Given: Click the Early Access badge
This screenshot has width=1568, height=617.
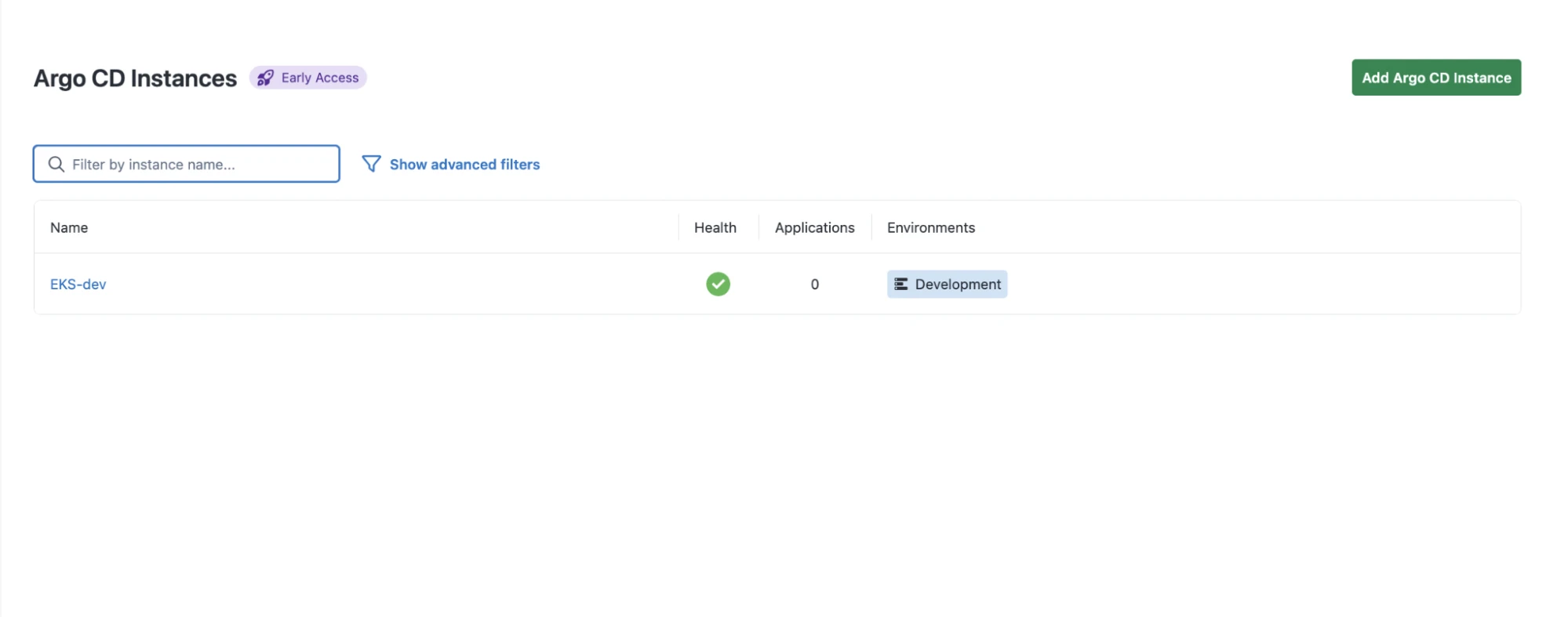Looking at the screenshot, I should [308, 78].
